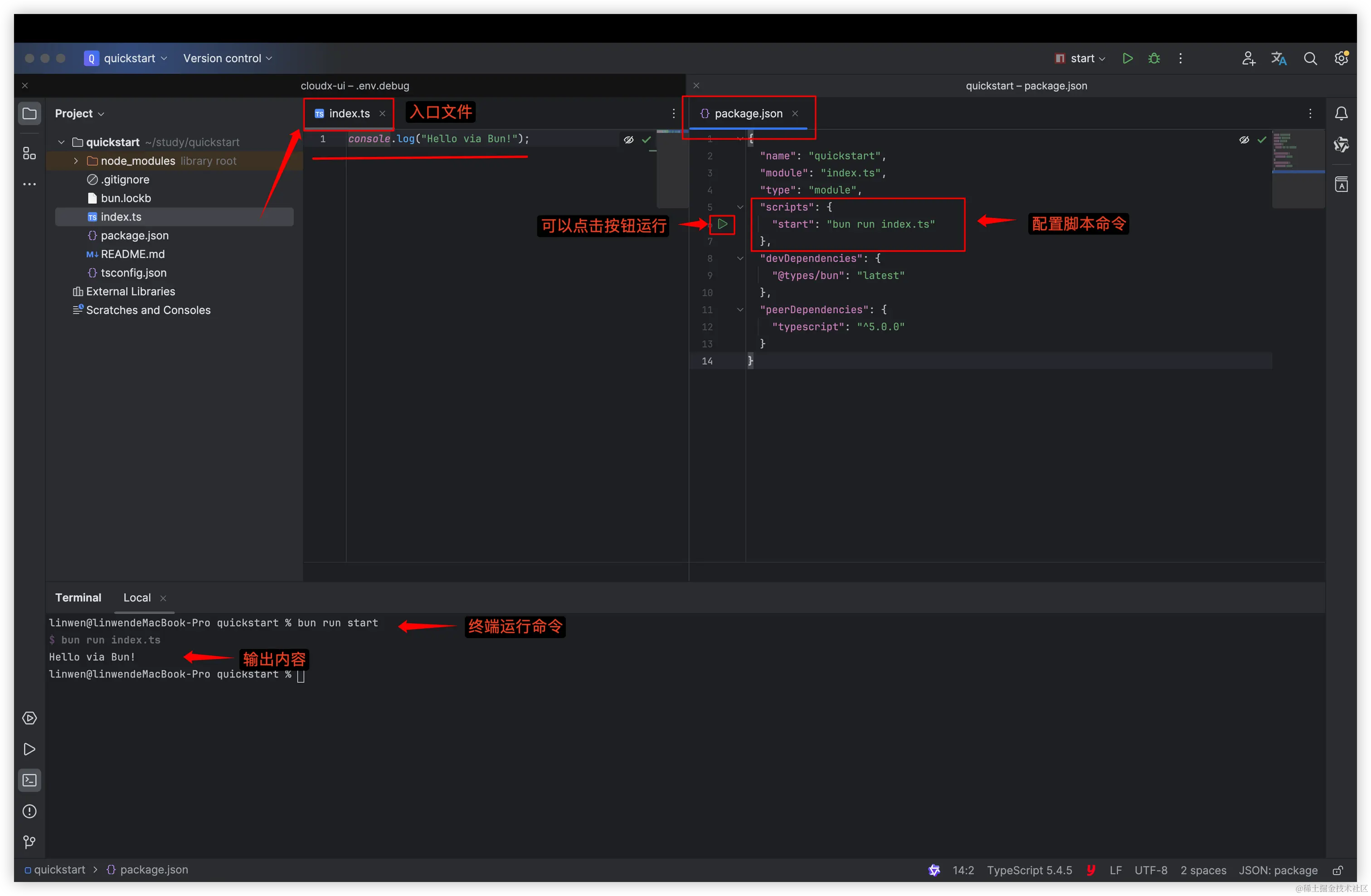Screen dimensions: 1371x896
Task: Run the start script gutter play button
Action: click(x=722, y=224)
